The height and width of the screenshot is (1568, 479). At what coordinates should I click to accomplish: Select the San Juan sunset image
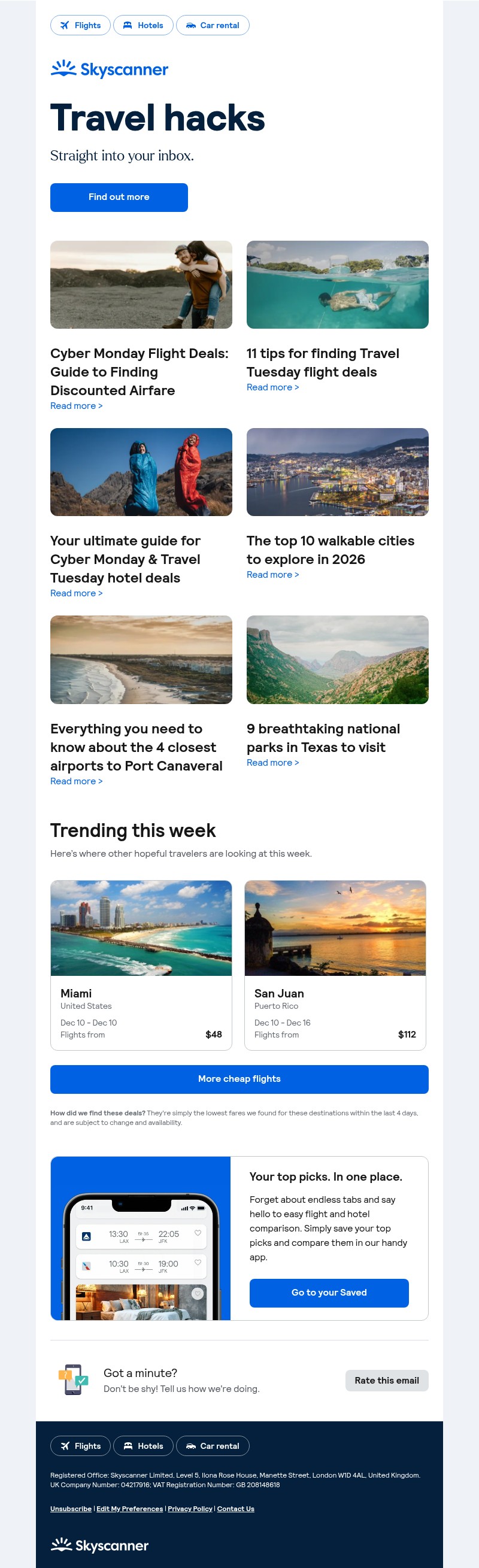coord(335,927)
